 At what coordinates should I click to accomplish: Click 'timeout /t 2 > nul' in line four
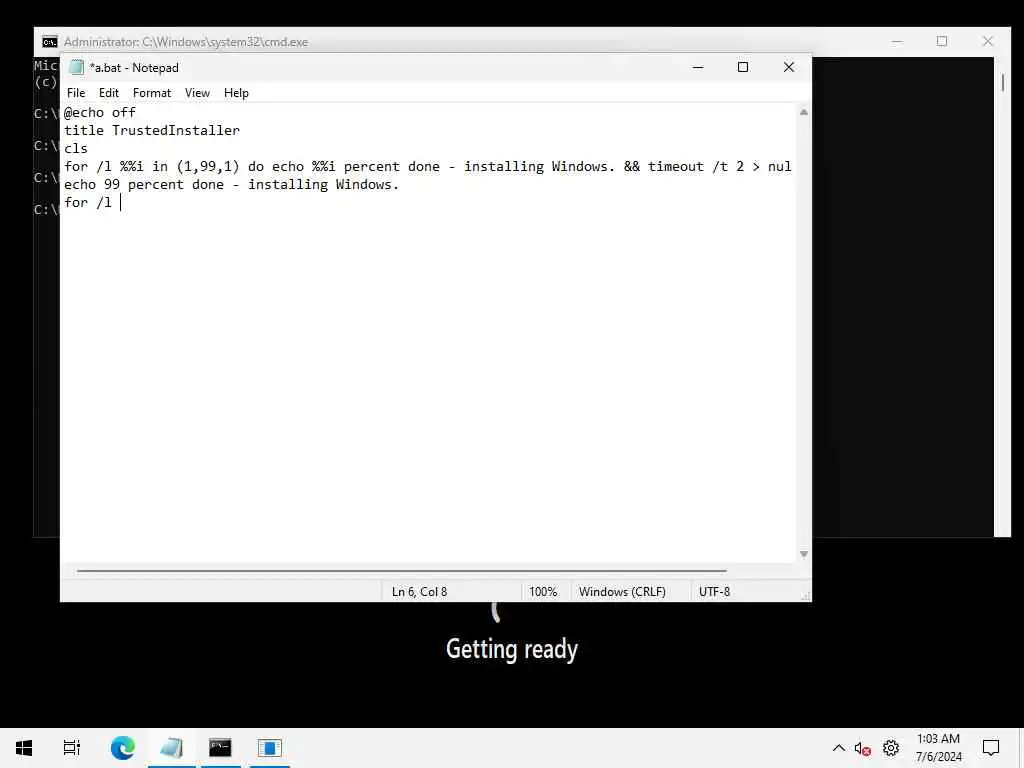[719, 167]
